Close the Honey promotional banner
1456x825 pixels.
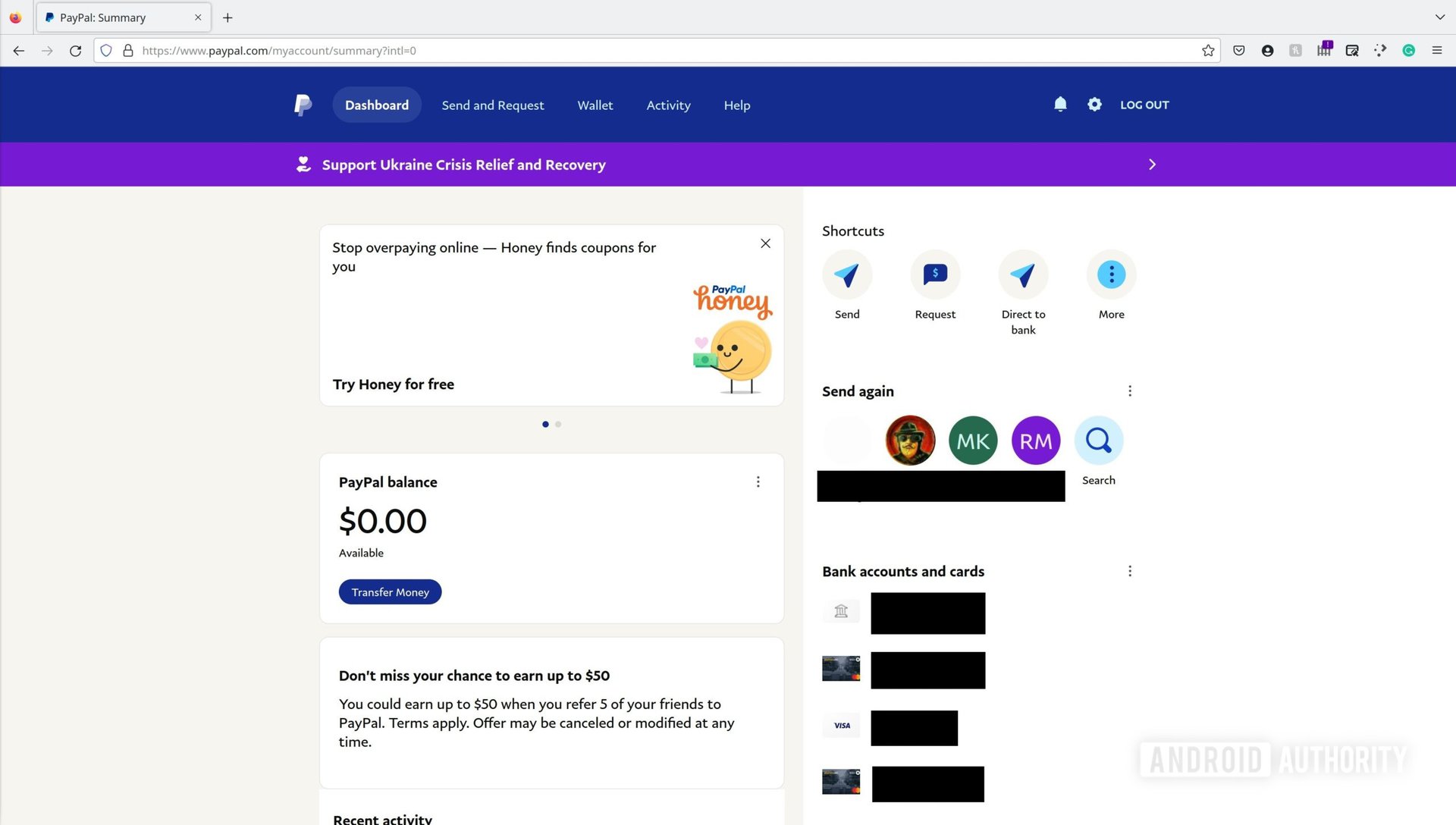click(x=765, y=243)
